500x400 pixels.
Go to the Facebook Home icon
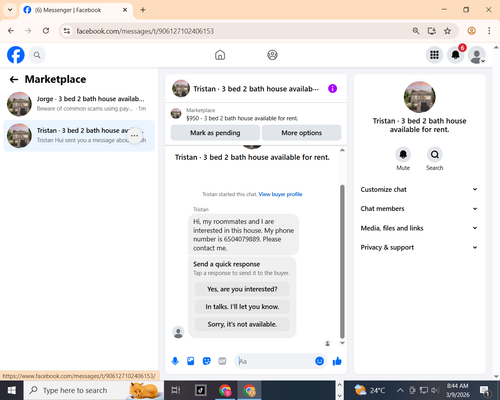click(220, 55)
